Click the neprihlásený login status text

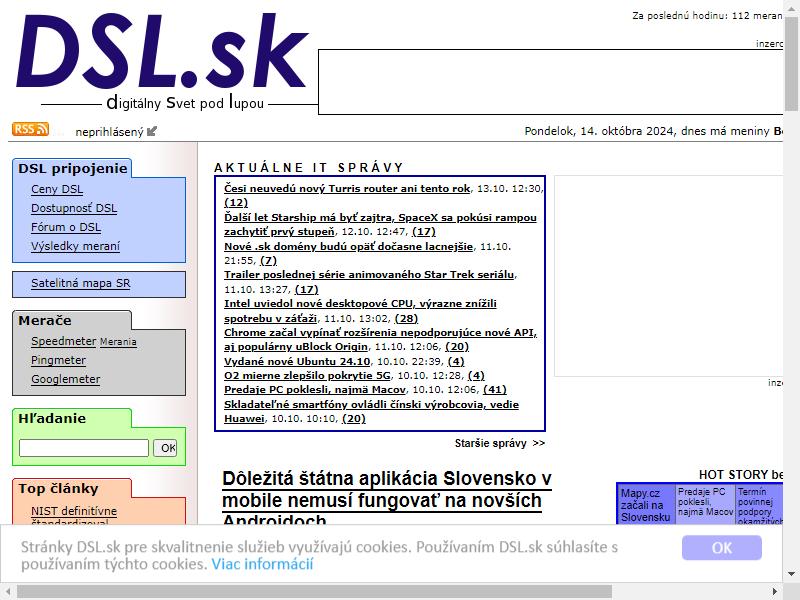(109, 132)
